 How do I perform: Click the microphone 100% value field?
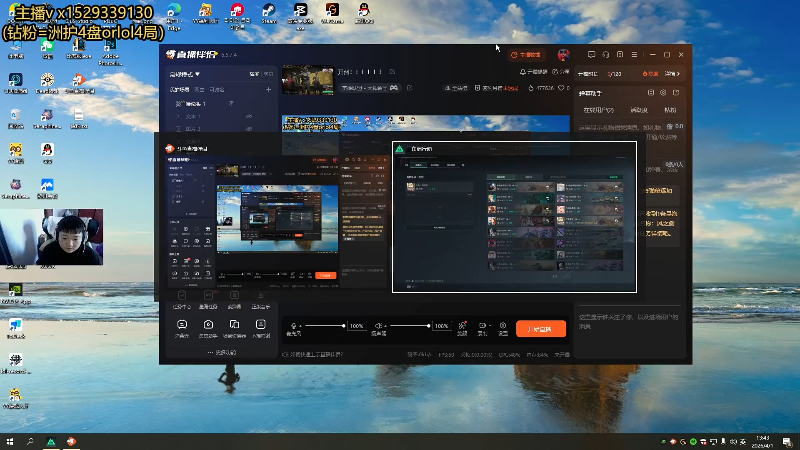(357, 326)
